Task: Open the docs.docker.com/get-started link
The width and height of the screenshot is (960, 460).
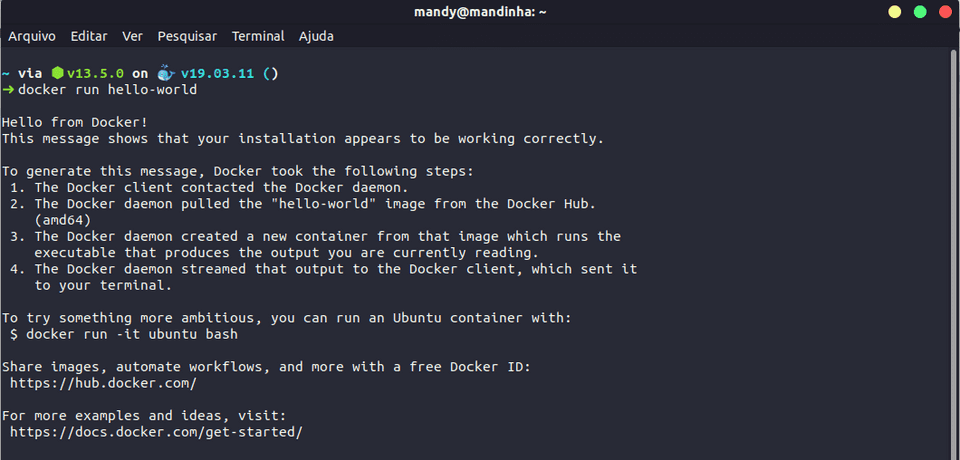Action: coord(157,432)
